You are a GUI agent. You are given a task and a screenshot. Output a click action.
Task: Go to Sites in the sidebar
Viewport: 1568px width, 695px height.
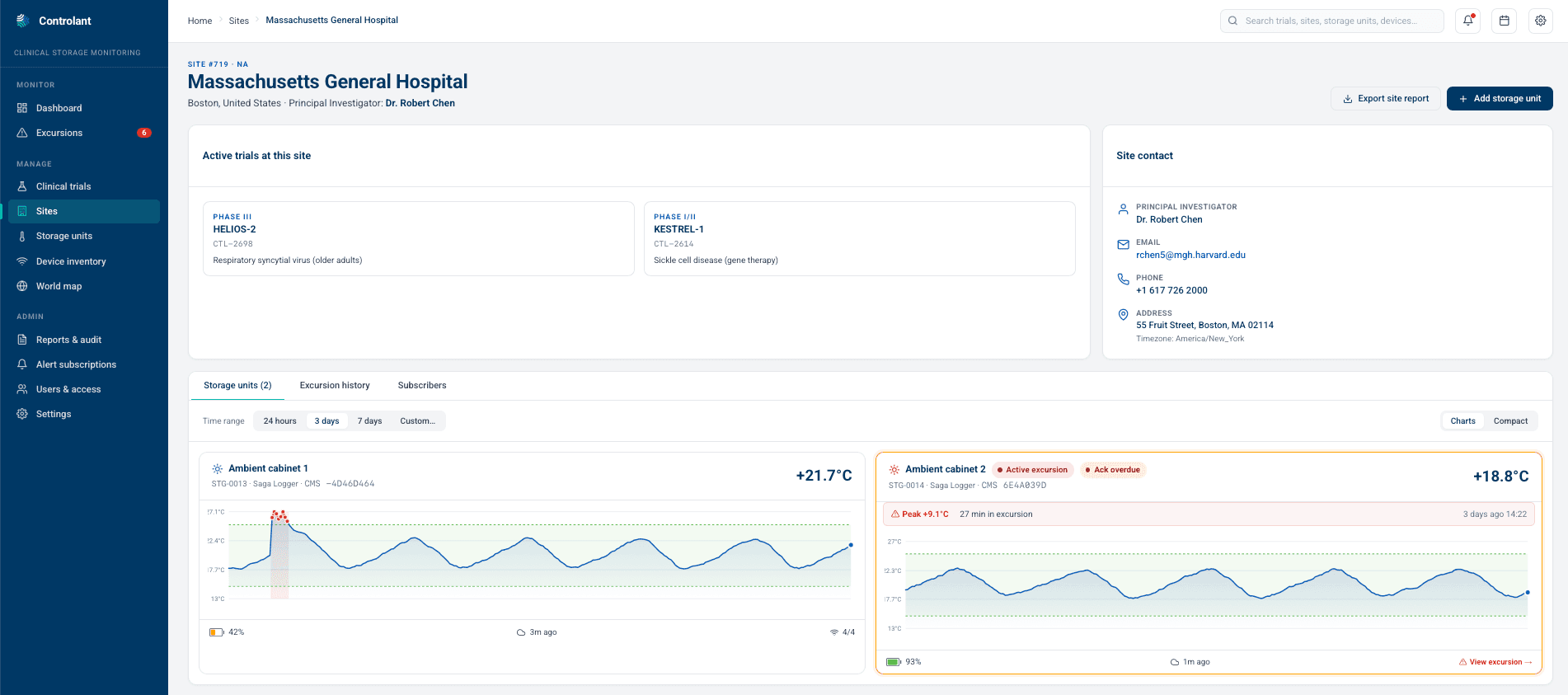(x=84, y=211)
